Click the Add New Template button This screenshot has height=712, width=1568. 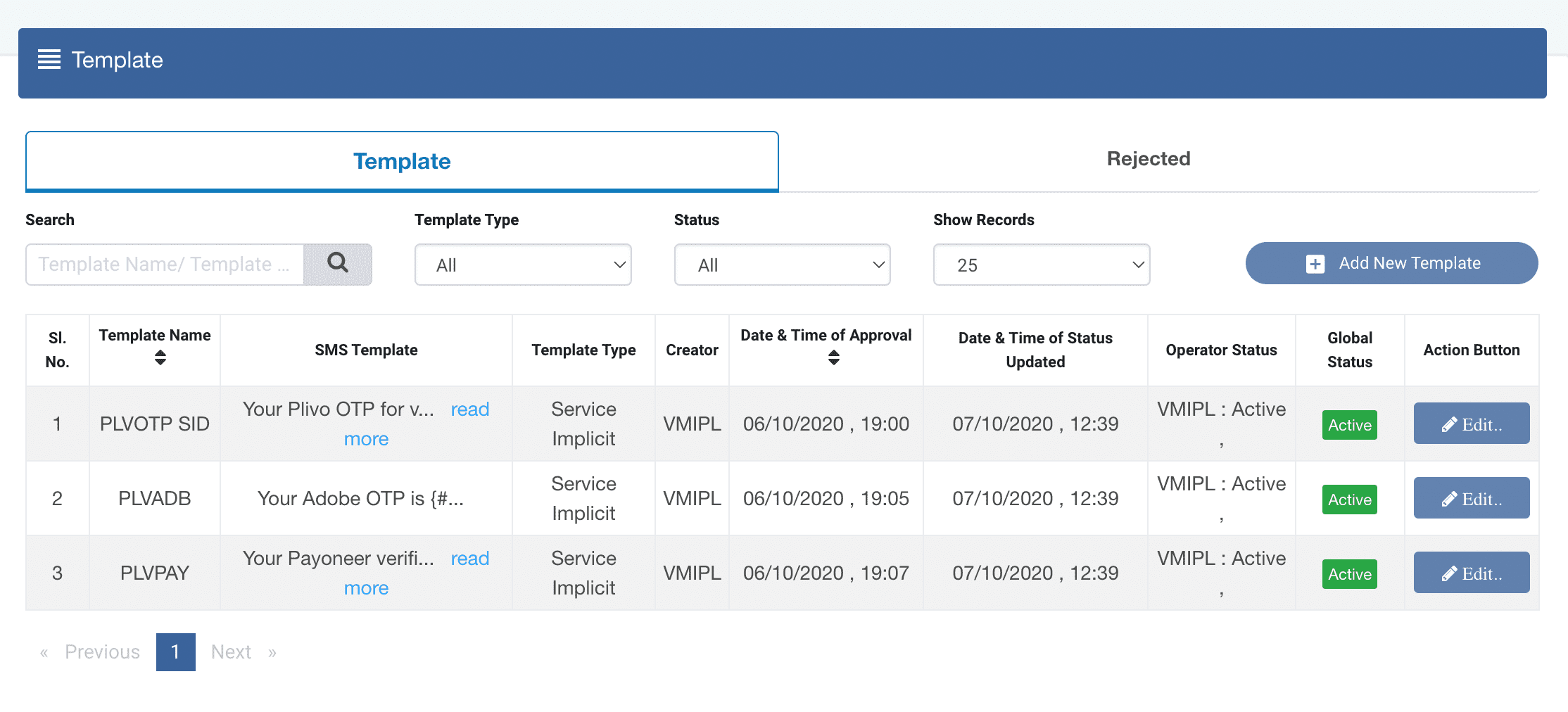(x=1391, y=263)
